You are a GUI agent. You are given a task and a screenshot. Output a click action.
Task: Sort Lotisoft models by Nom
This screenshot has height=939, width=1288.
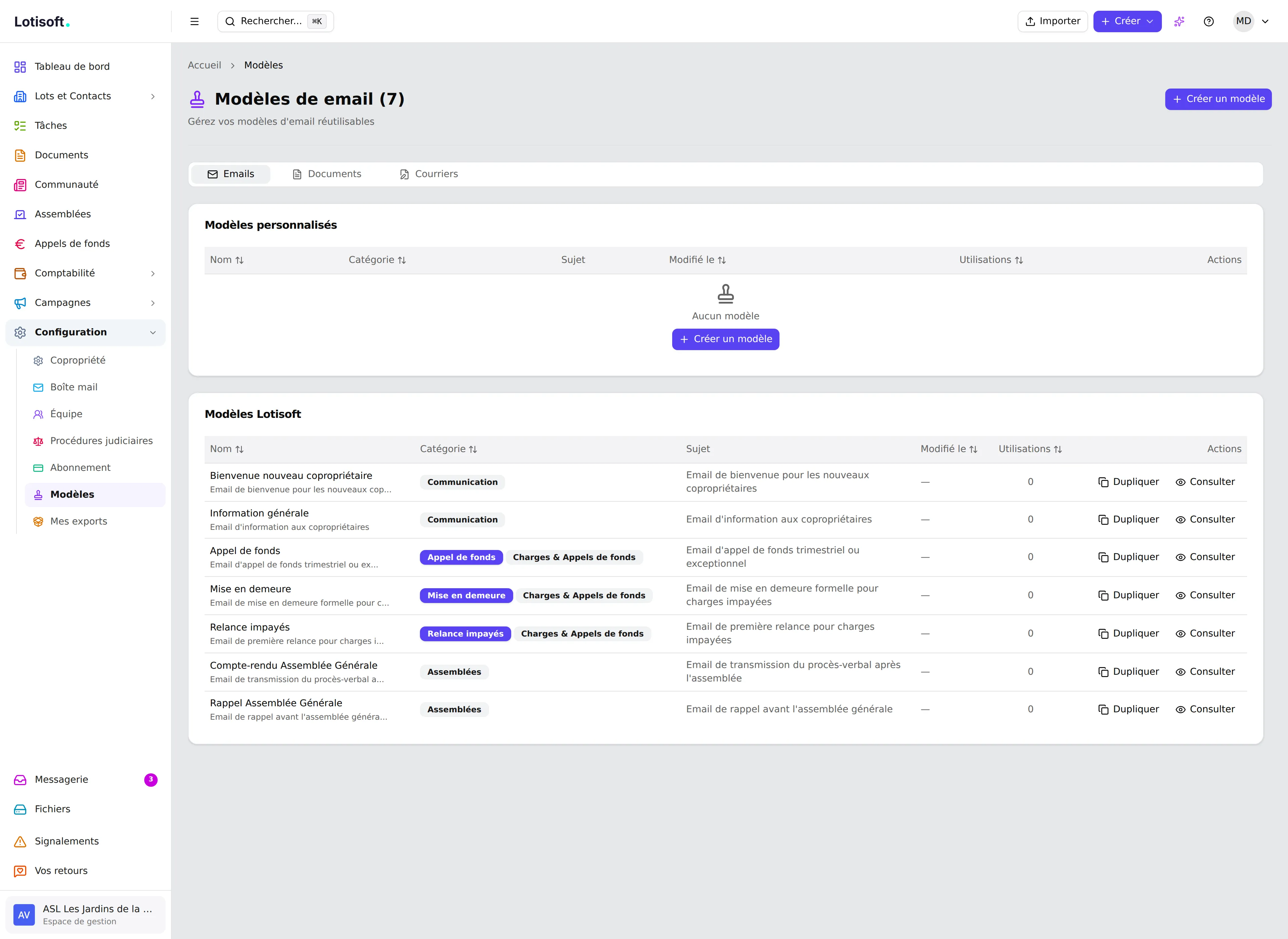tap(227, 449)
